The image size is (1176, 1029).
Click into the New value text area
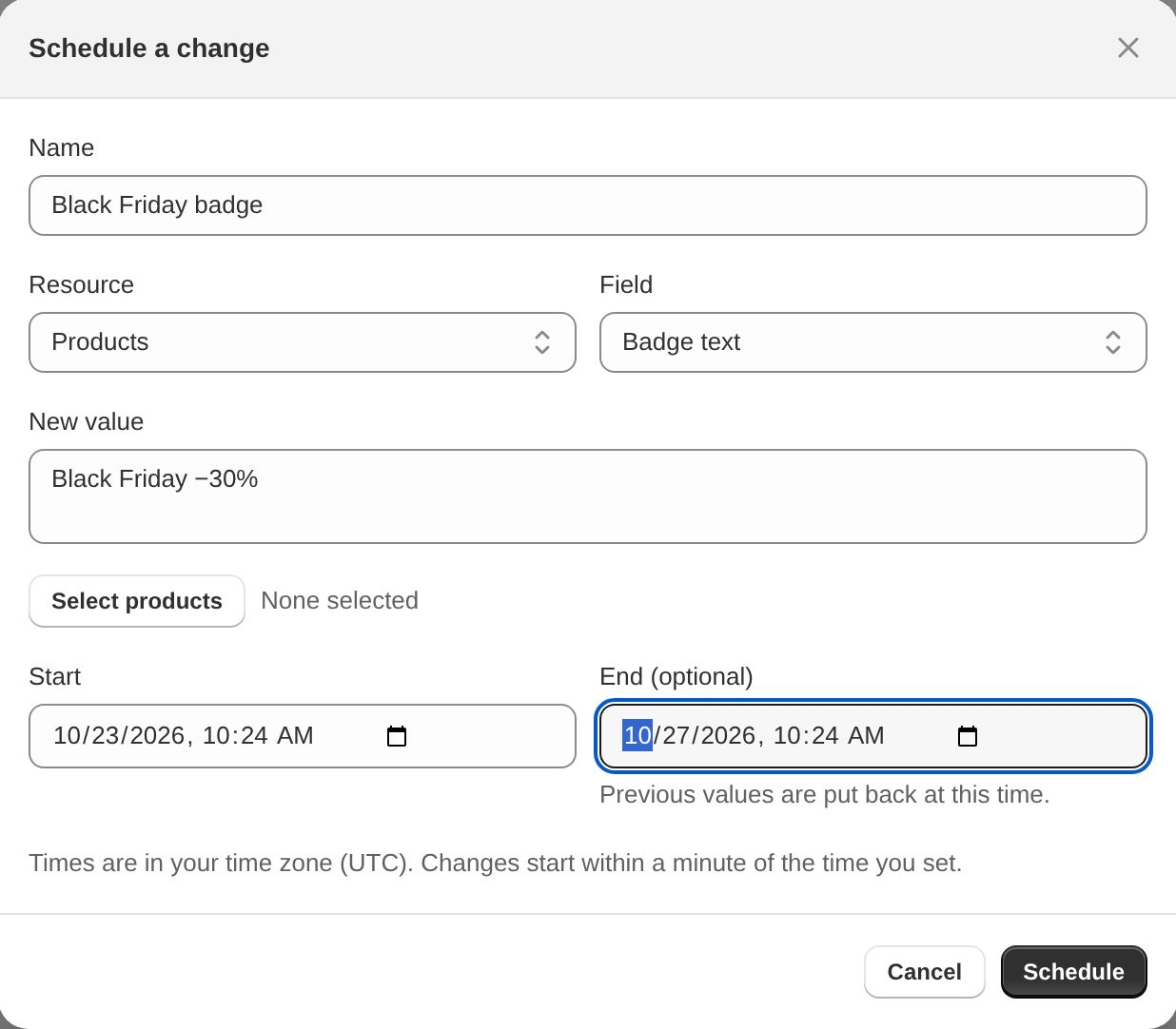tap(588, 496)
